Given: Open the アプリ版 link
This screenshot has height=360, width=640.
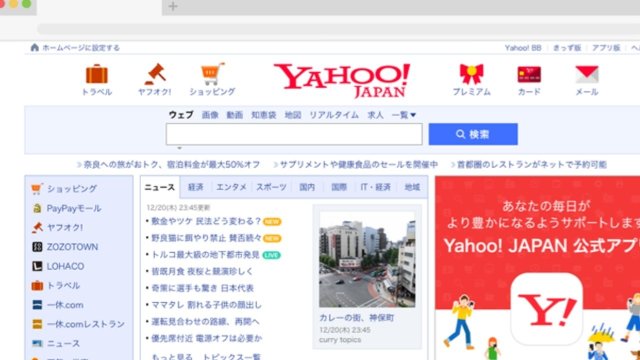Looking at the screenshot, I should point(606,48).
